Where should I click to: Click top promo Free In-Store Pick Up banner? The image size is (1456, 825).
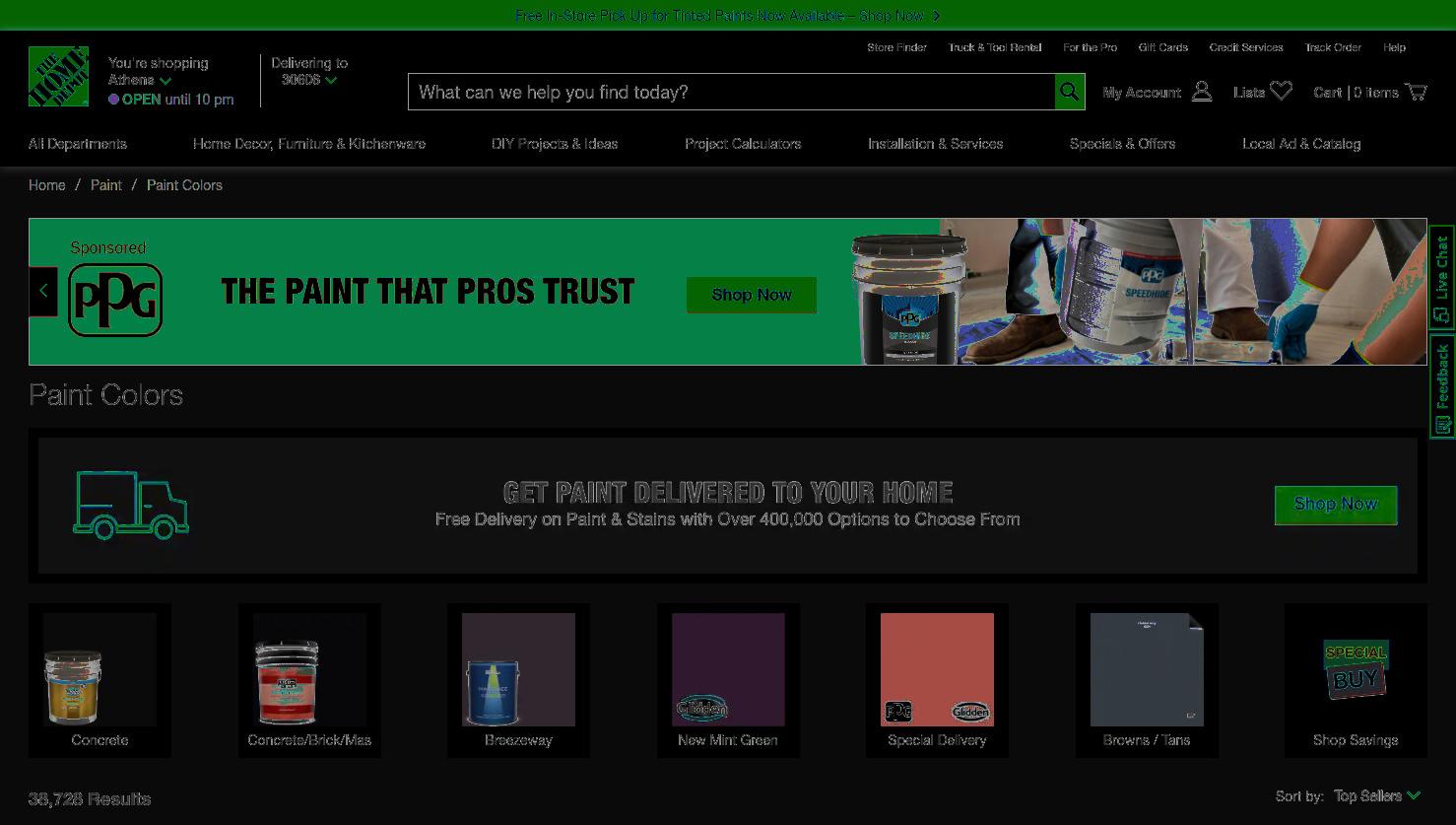click(x=728, y=16)
